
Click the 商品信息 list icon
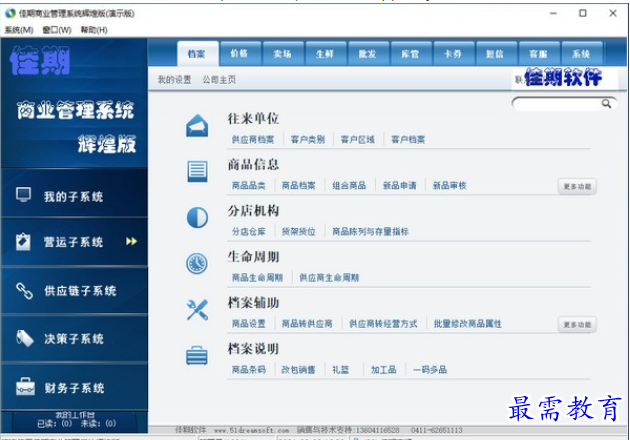coord(197,172)
